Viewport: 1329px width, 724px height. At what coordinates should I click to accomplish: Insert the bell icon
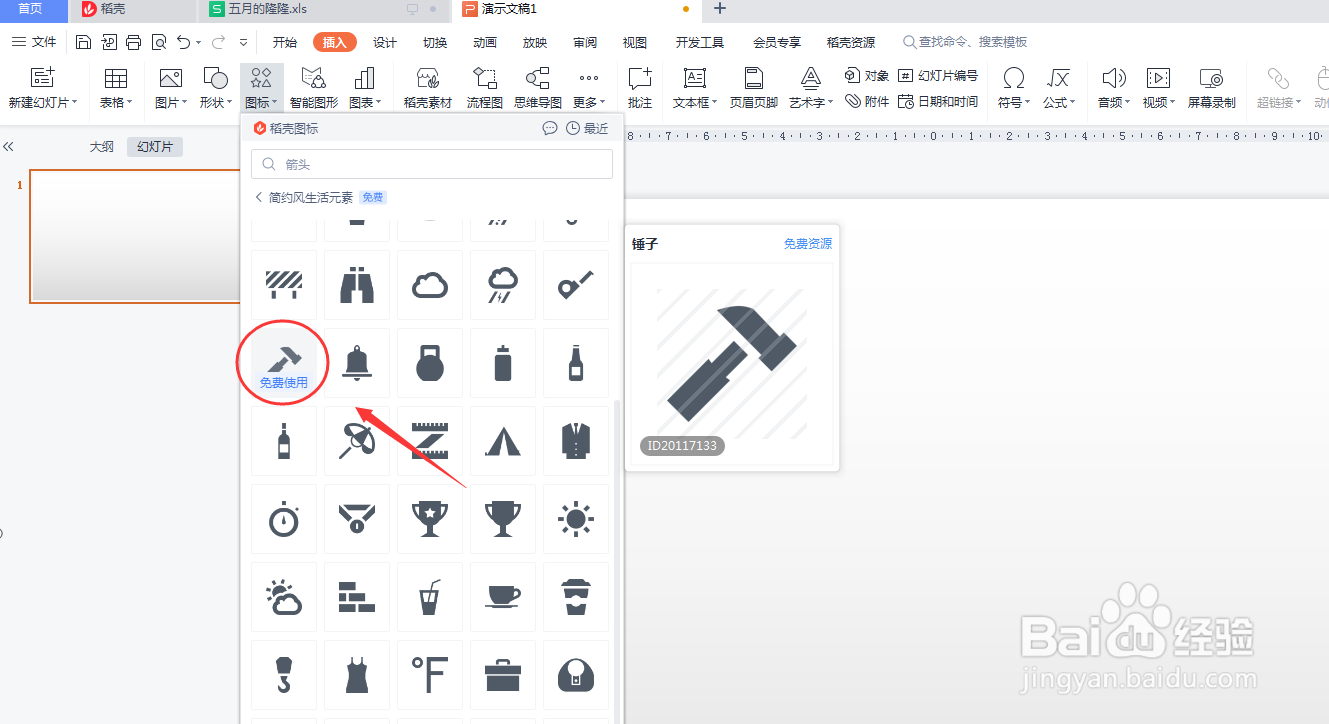click(357, 362)
